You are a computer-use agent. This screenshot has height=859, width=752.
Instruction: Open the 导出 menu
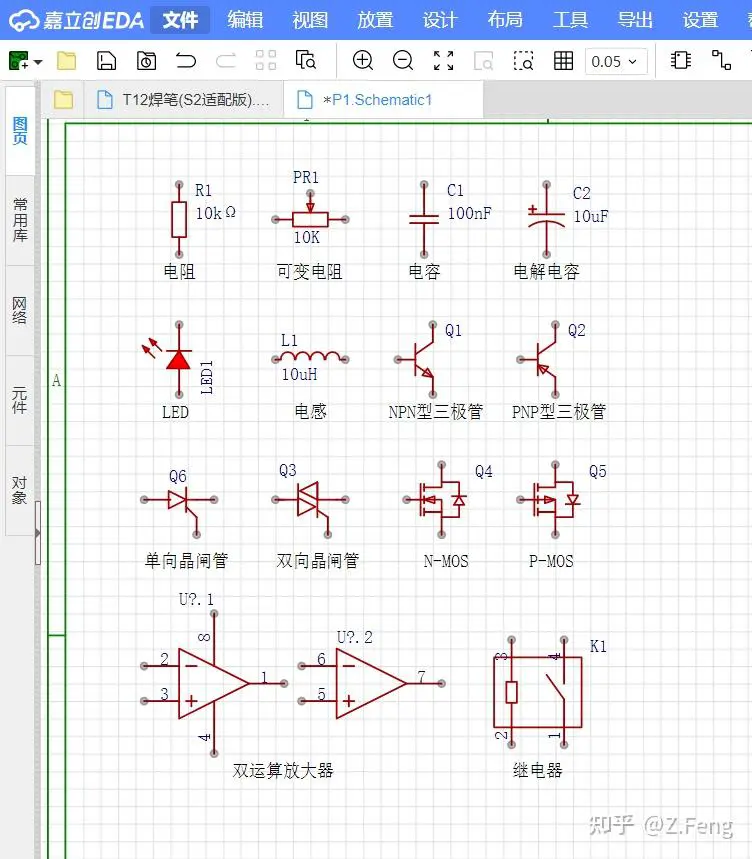pyautogui.click(x=635, y=20)
